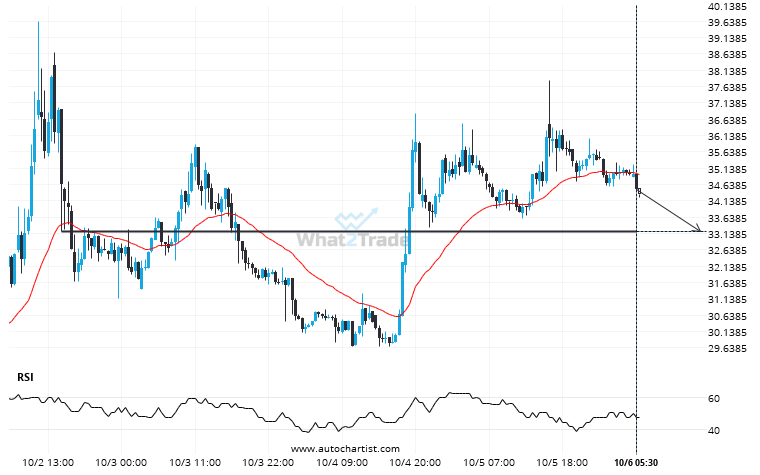Click the 29.6385 price axis label

727,349
